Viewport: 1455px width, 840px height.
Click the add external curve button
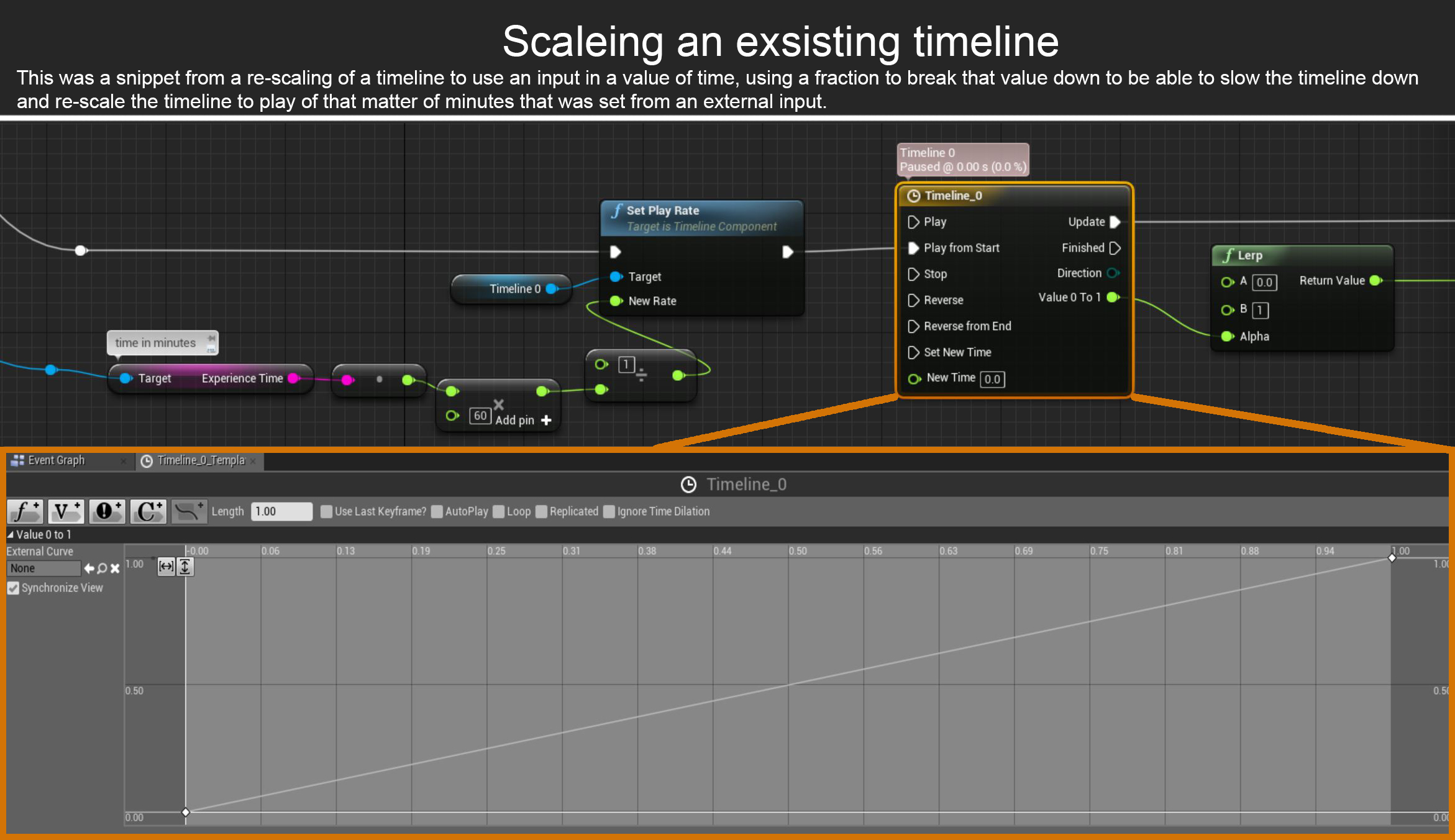pyautogui.click(x=189, y=511)
